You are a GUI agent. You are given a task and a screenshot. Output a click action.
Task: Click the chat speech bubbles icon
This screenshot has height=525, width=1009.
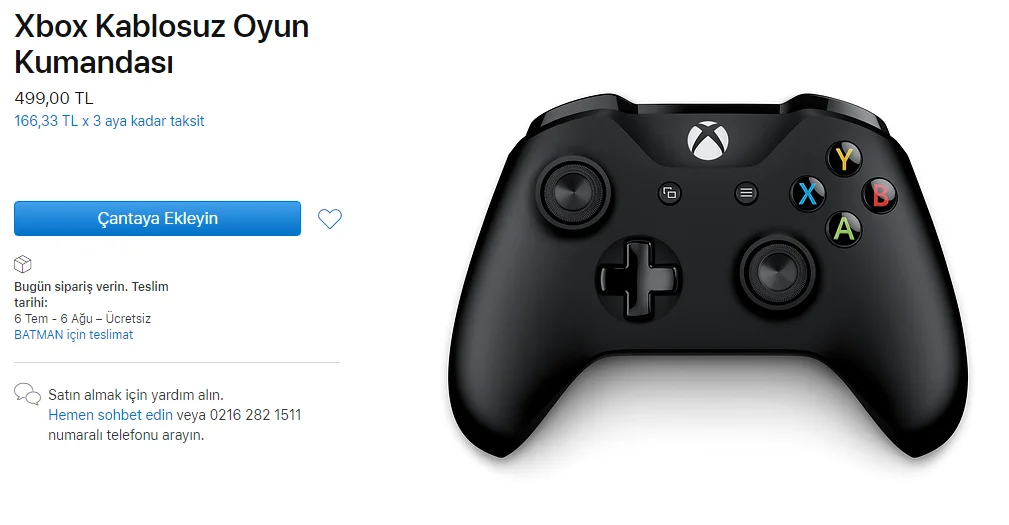27,394
